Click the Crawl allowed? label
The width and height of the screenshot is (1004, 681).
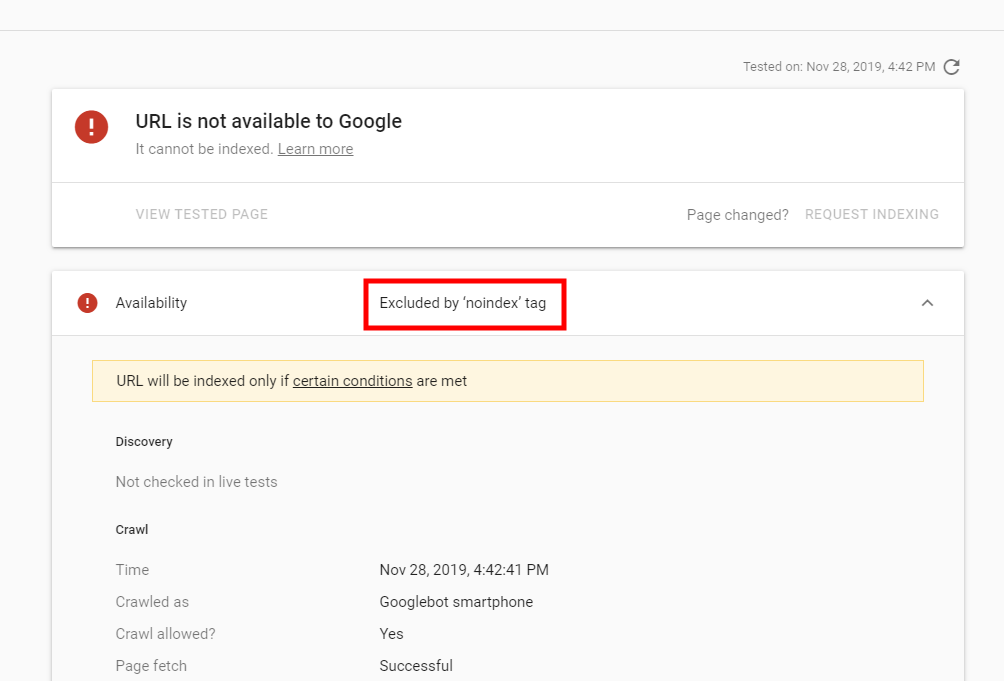tap(165, 634)
